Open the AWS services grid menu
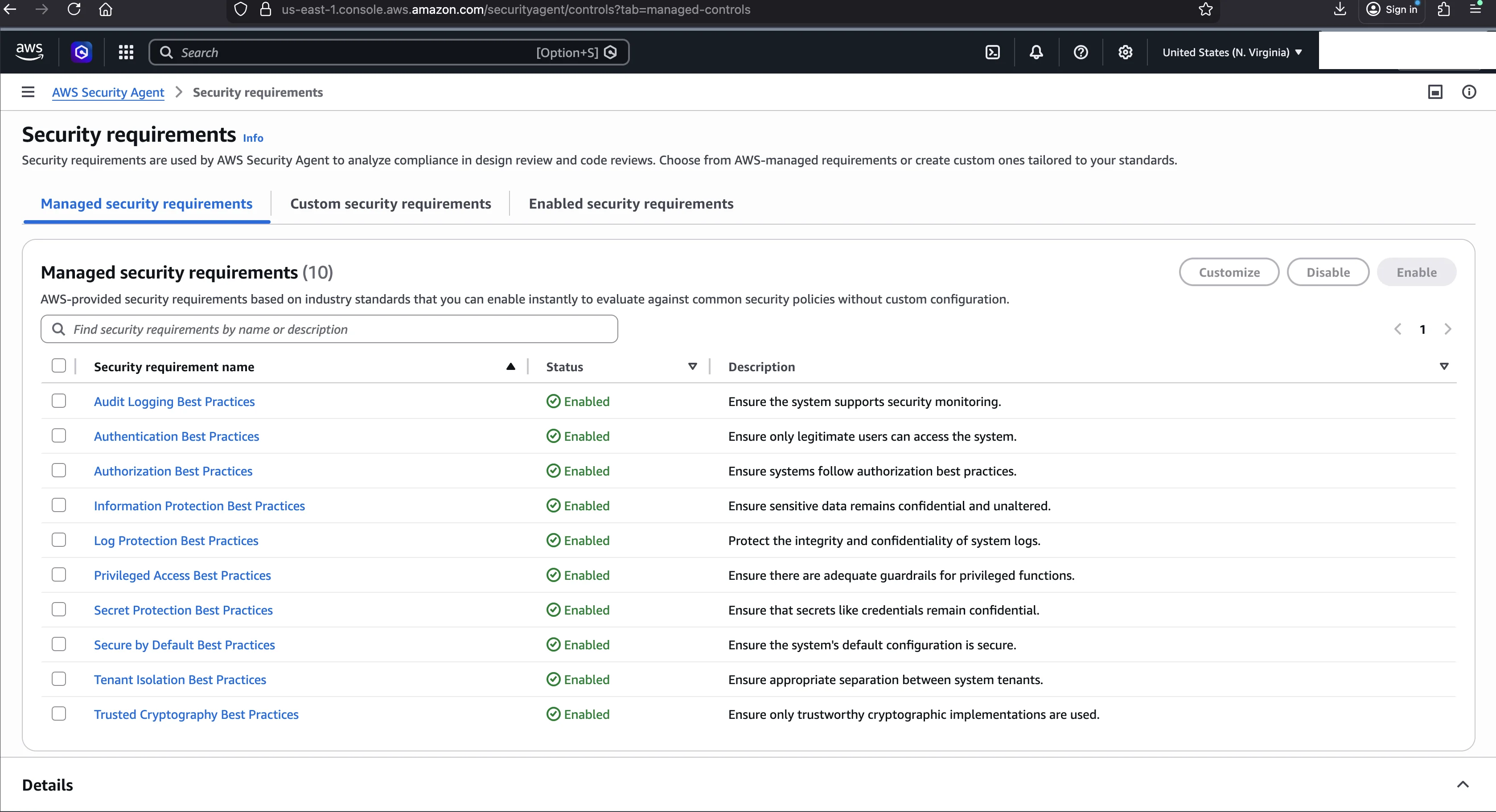 coord(126,52)
